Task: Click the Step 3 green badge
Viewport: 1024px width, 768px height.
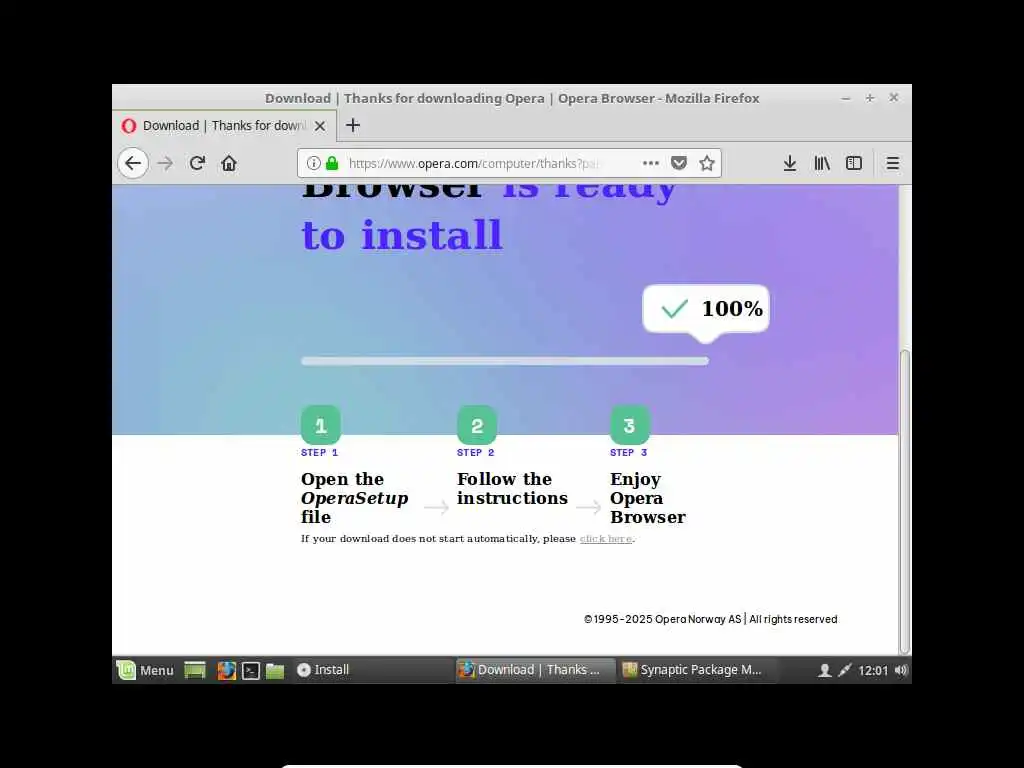Action: pyautogui.click(x=630, y=425)
